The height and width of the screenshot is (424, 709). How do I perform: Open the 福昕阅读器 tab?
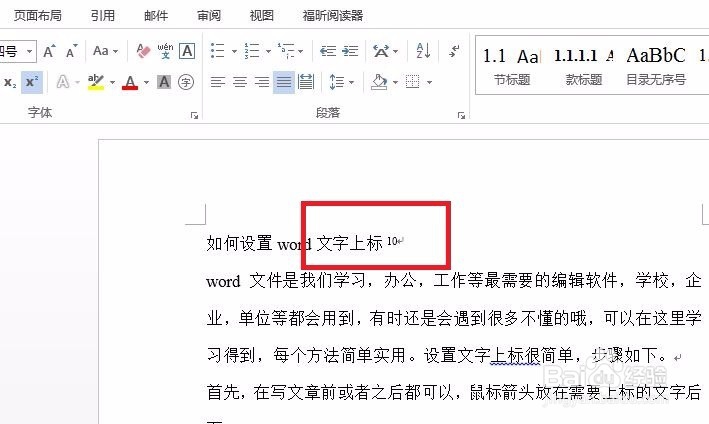point(333,15)
